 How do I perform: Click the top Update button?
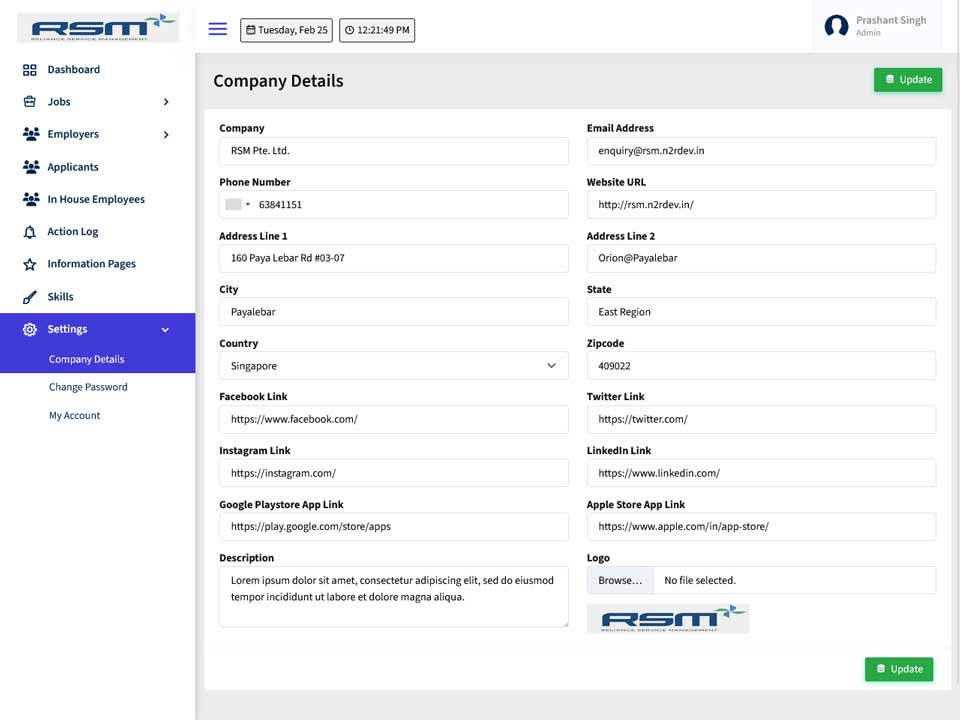click(908, 80)
